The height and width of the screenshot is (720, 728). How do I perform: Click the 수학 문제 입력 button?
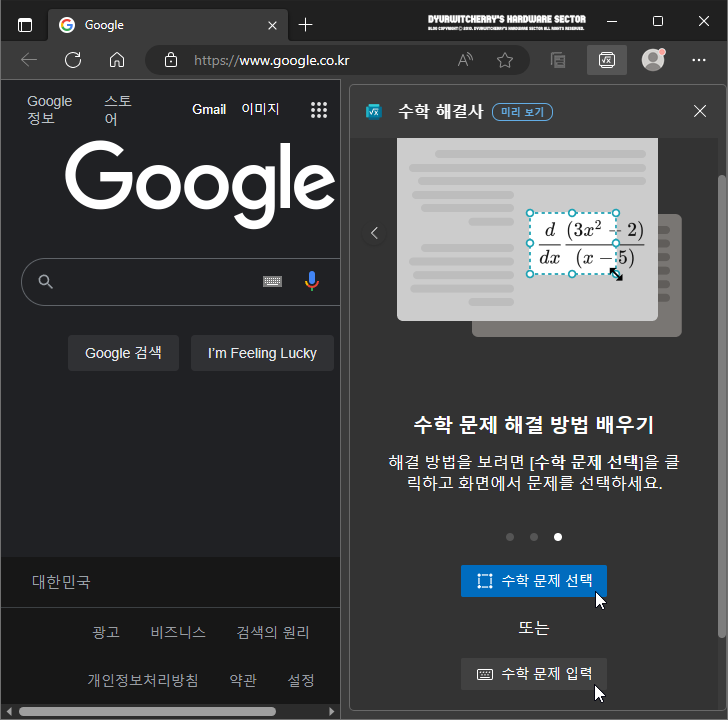(534, 674)
